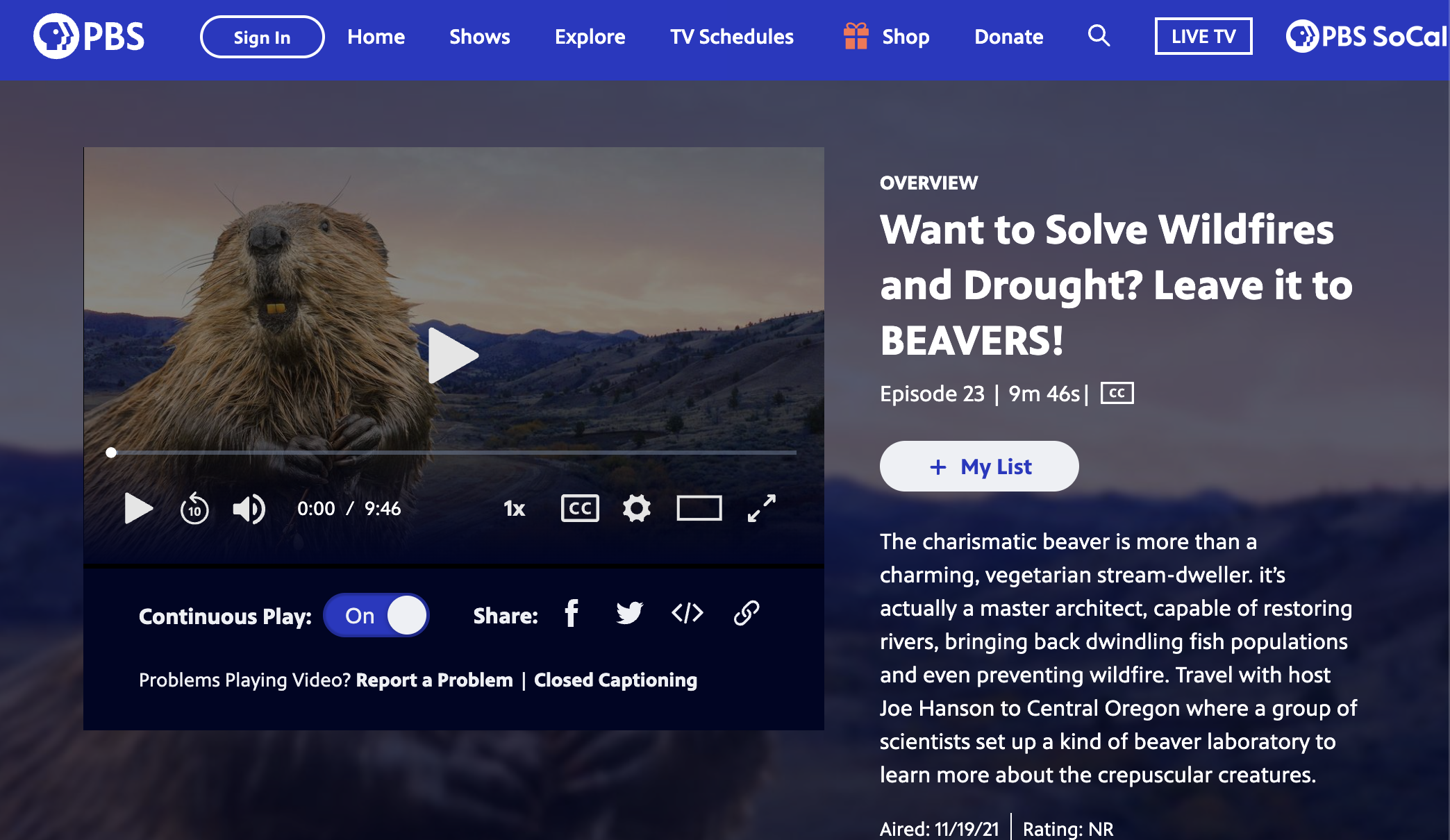The width and height of the screenshot is (1450, 840).
Task: Open the video settings gear
Action: [636, 508]
